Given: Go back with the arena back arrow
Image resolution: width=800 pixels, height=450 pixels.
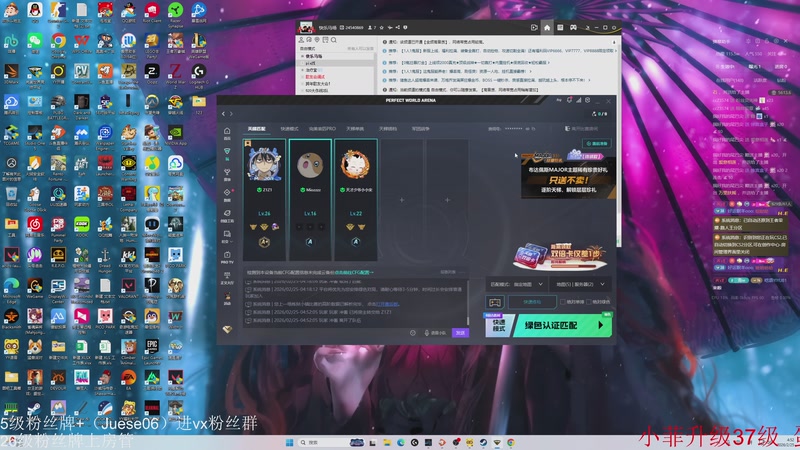Looking at the screenshot, I should tap(223, 114).
